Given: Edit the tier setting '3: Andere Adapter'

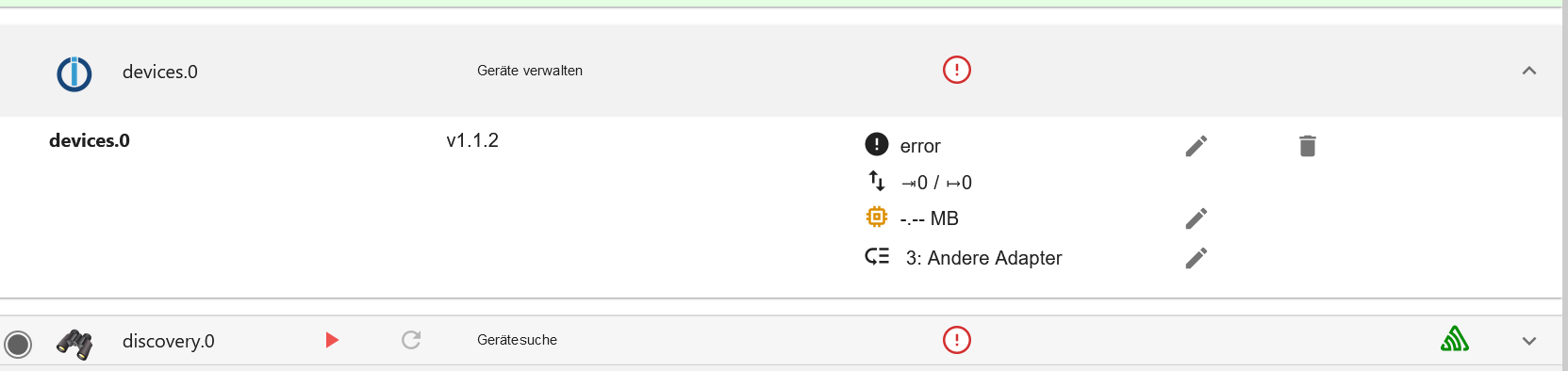Looking at the screenshot, I should click(x=1197, y=258).
